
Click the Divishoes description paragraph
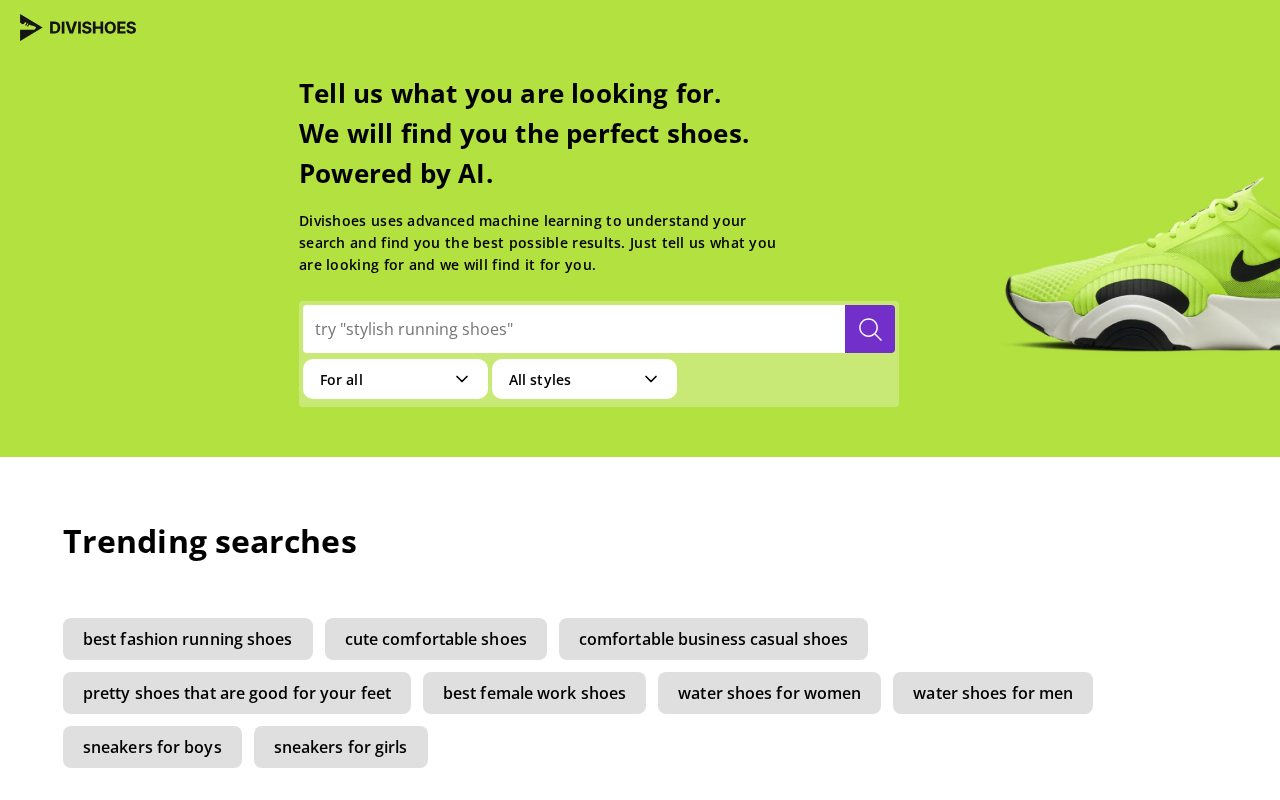pyautogui.click(x=538, y=242)
